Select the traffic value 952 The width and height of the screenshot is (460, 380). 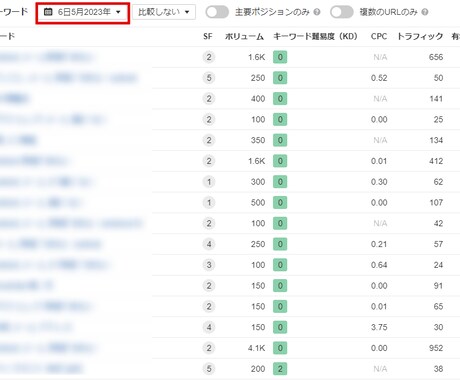click(436, 348)
